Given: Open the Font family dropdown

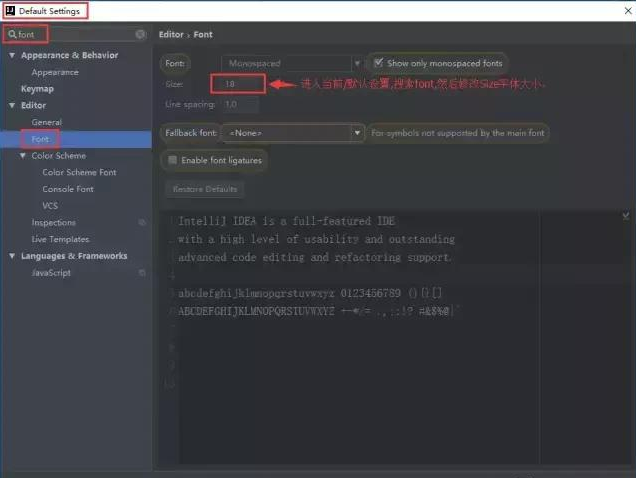Looking at the screenshot, I should [292, 63].
